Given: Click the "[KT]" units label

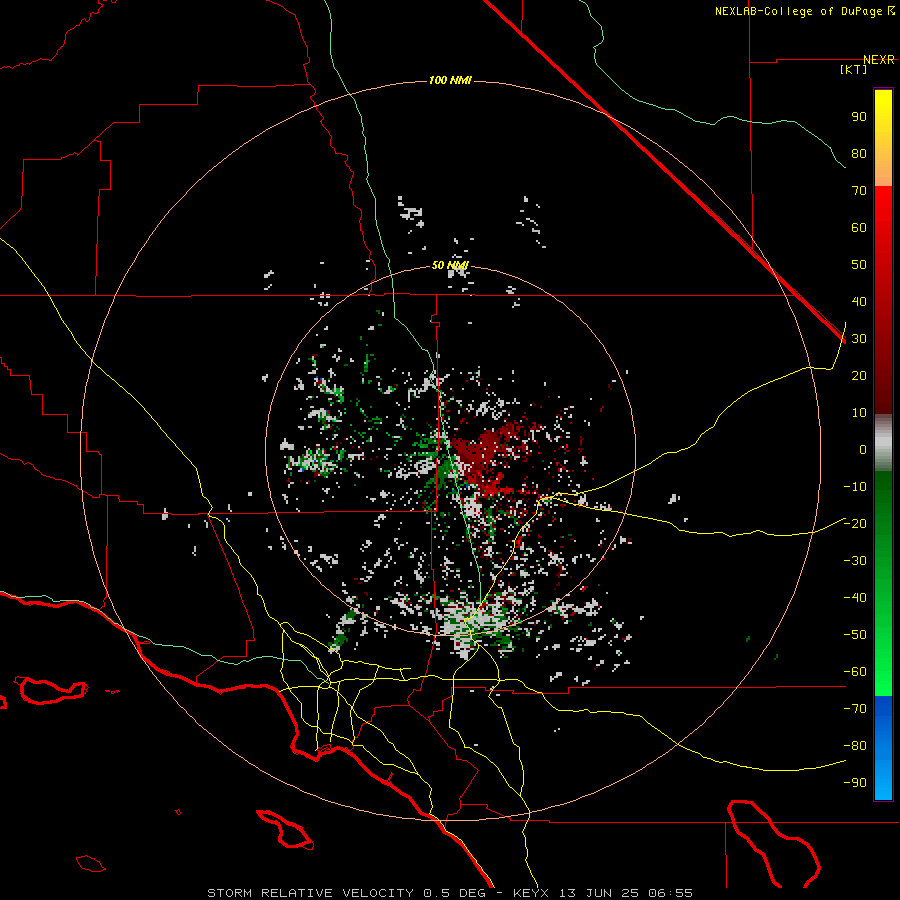Looking at the screenshot, I should pyautogui.click(x=854, y=69).
